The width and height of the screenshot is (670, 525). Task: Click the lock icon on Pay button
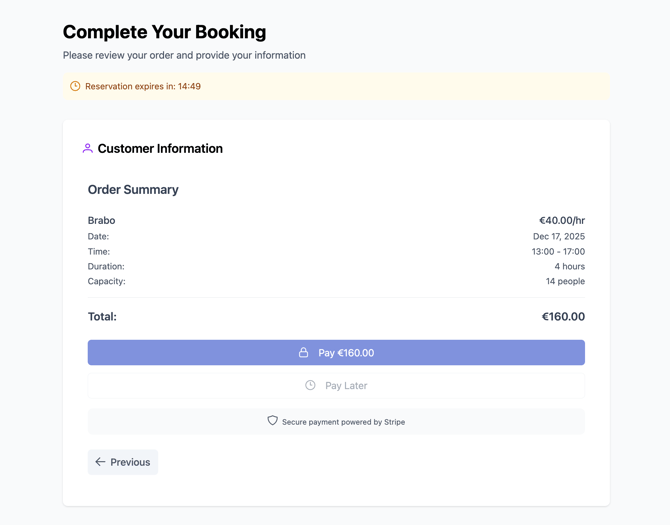point(303,353)
